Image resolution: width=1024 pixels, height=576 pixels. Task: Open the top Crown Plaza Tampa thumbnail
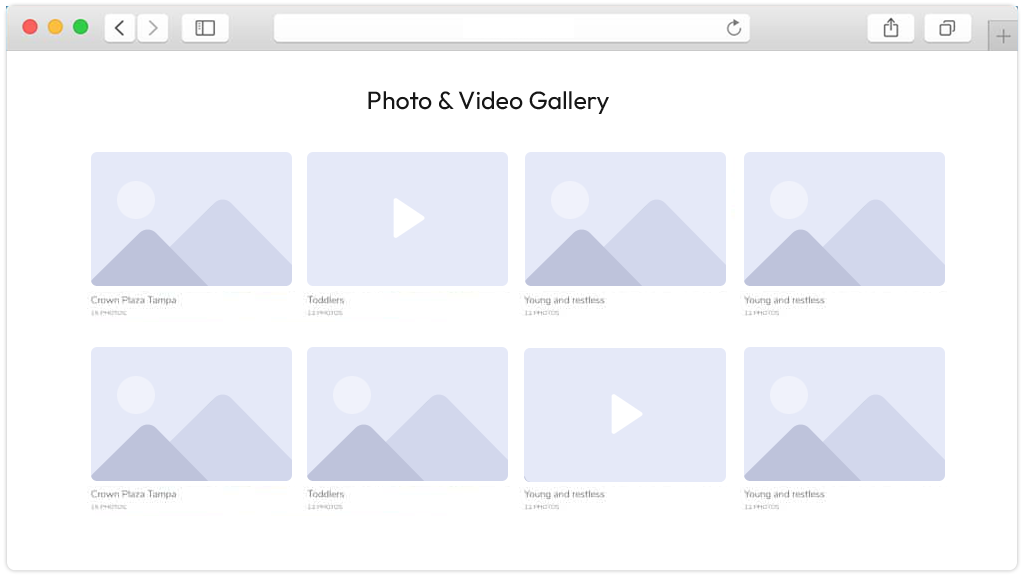tap(191, 218)
